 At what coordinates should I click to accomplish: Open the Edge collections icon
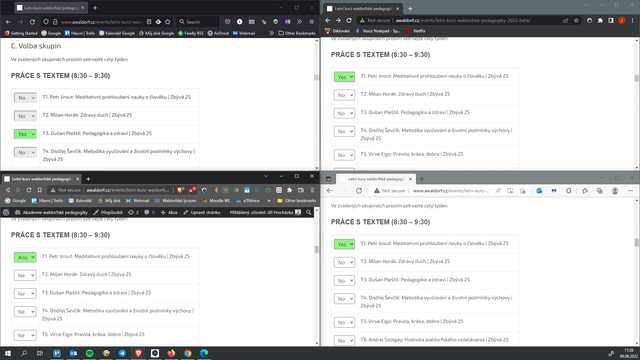[600, 191]
